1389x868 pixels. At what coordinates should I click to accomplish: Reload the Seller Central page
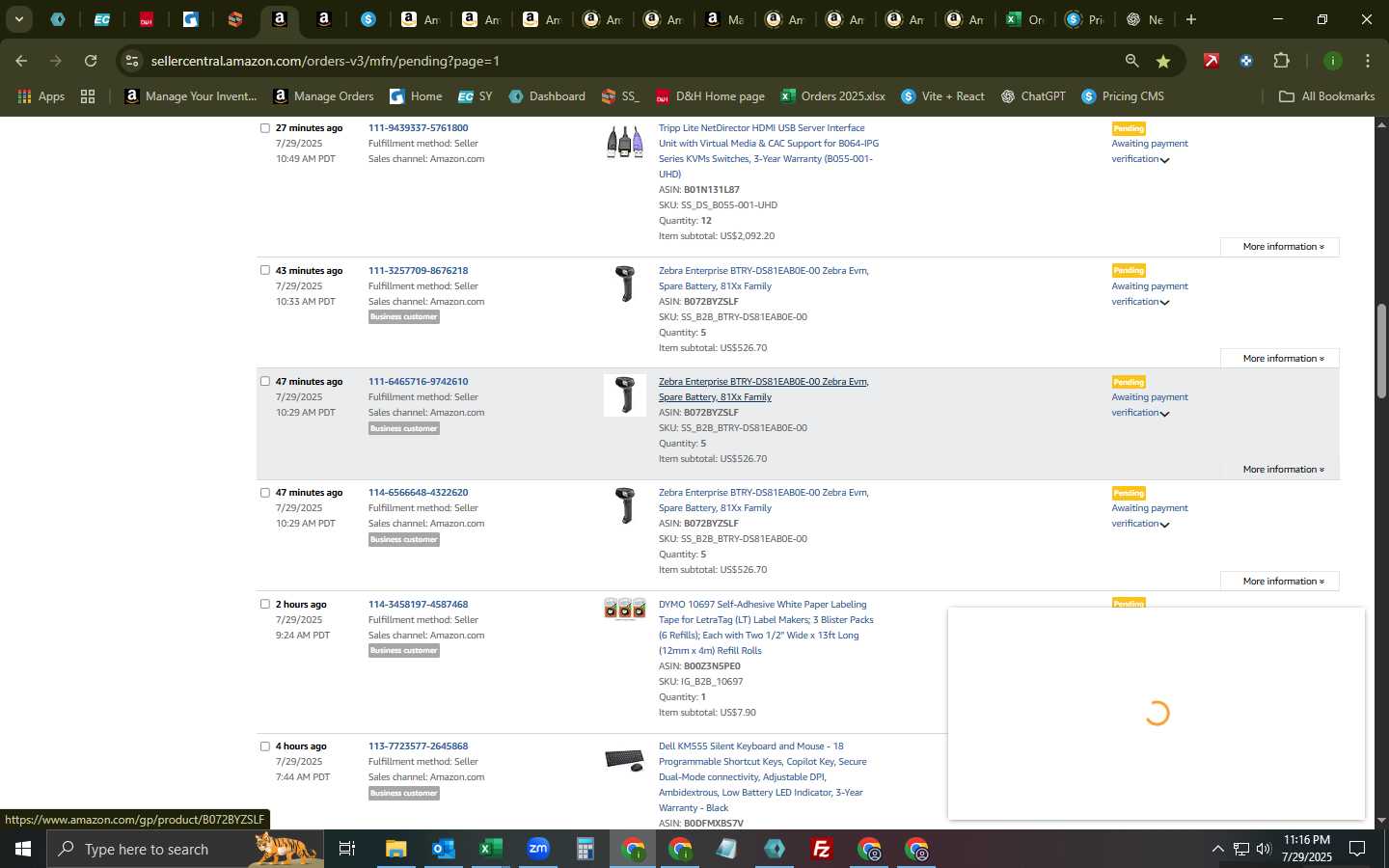tap(91, 61)
